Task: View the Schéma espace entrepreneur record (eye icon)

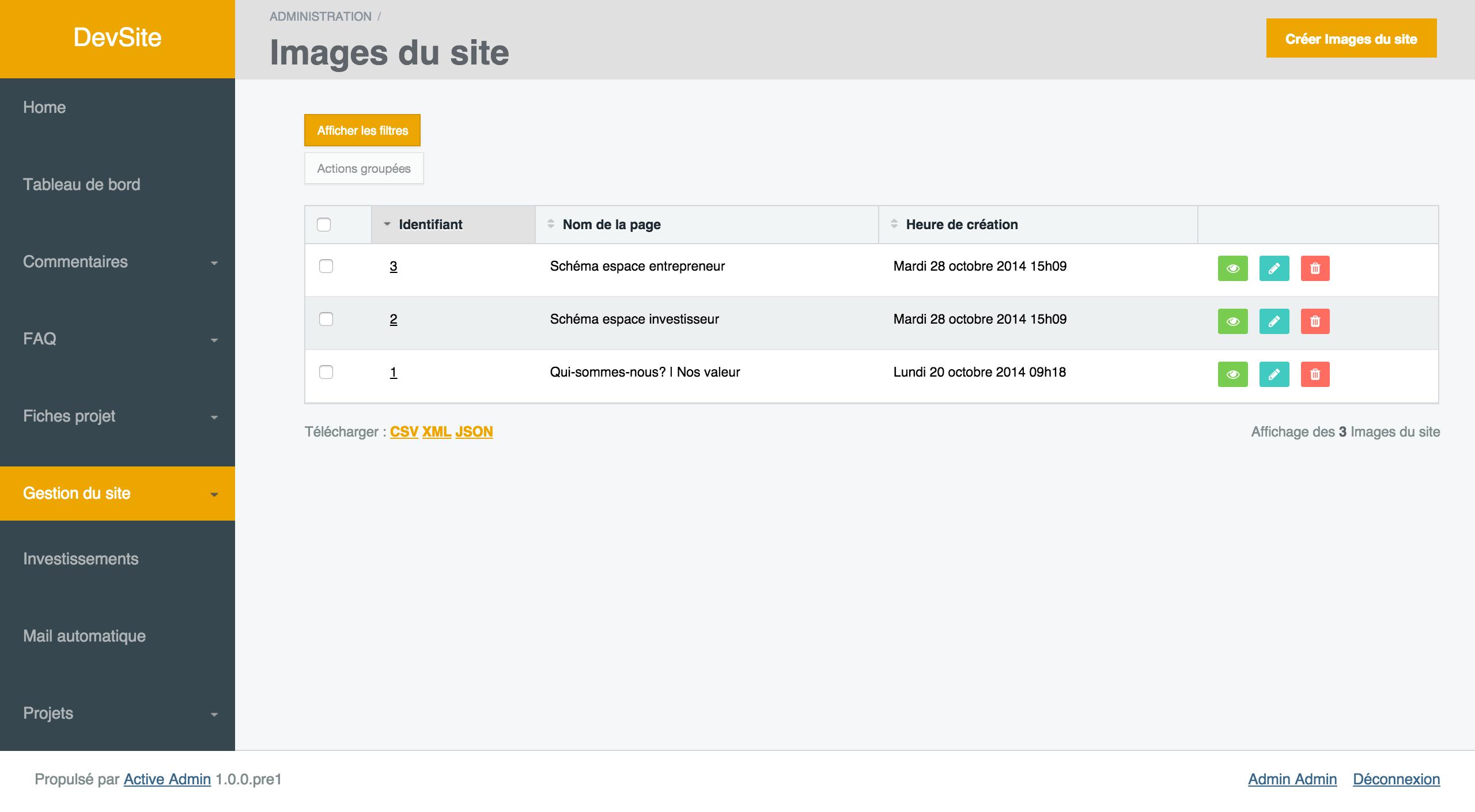Action: pyautogui.click(x=1232, y=268)
